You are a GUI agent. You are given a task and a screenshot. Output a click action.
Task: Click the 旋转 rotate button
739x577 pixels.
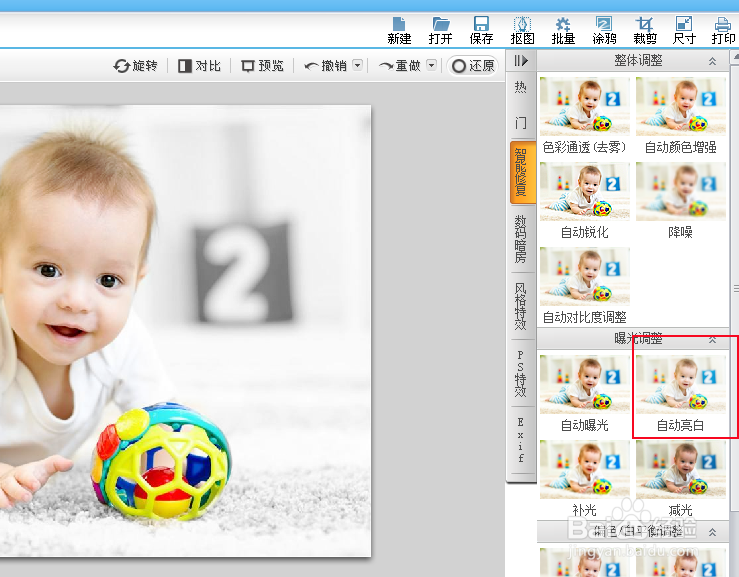click(135, 66)
